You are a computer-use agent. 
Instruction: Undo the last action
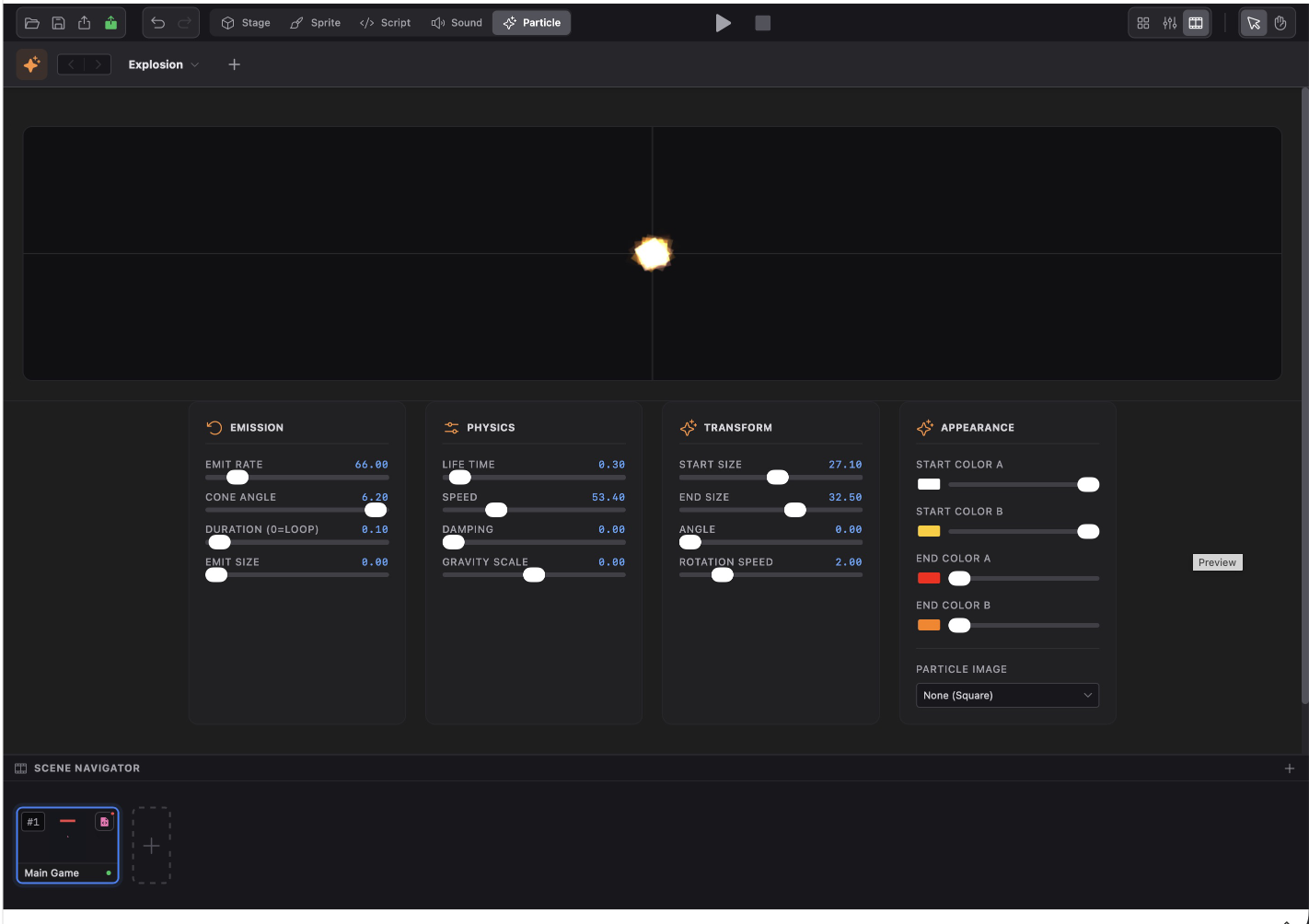pos(158,23)
